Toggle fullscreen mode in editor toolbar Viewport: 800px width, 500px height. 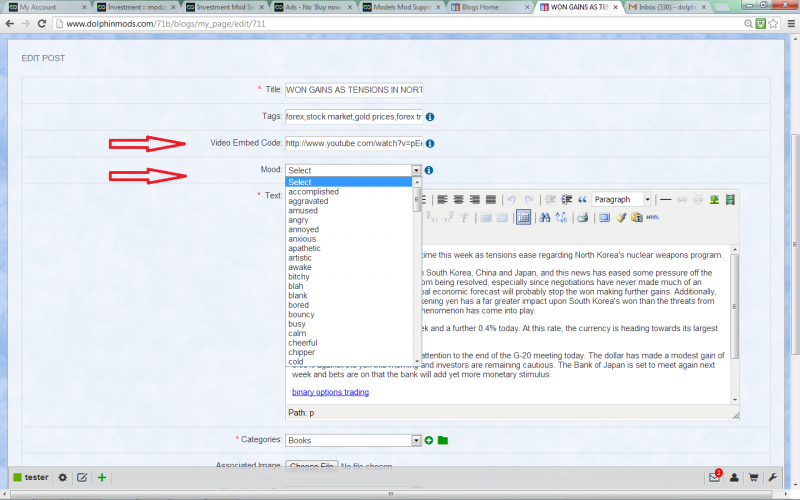(605, 217)
